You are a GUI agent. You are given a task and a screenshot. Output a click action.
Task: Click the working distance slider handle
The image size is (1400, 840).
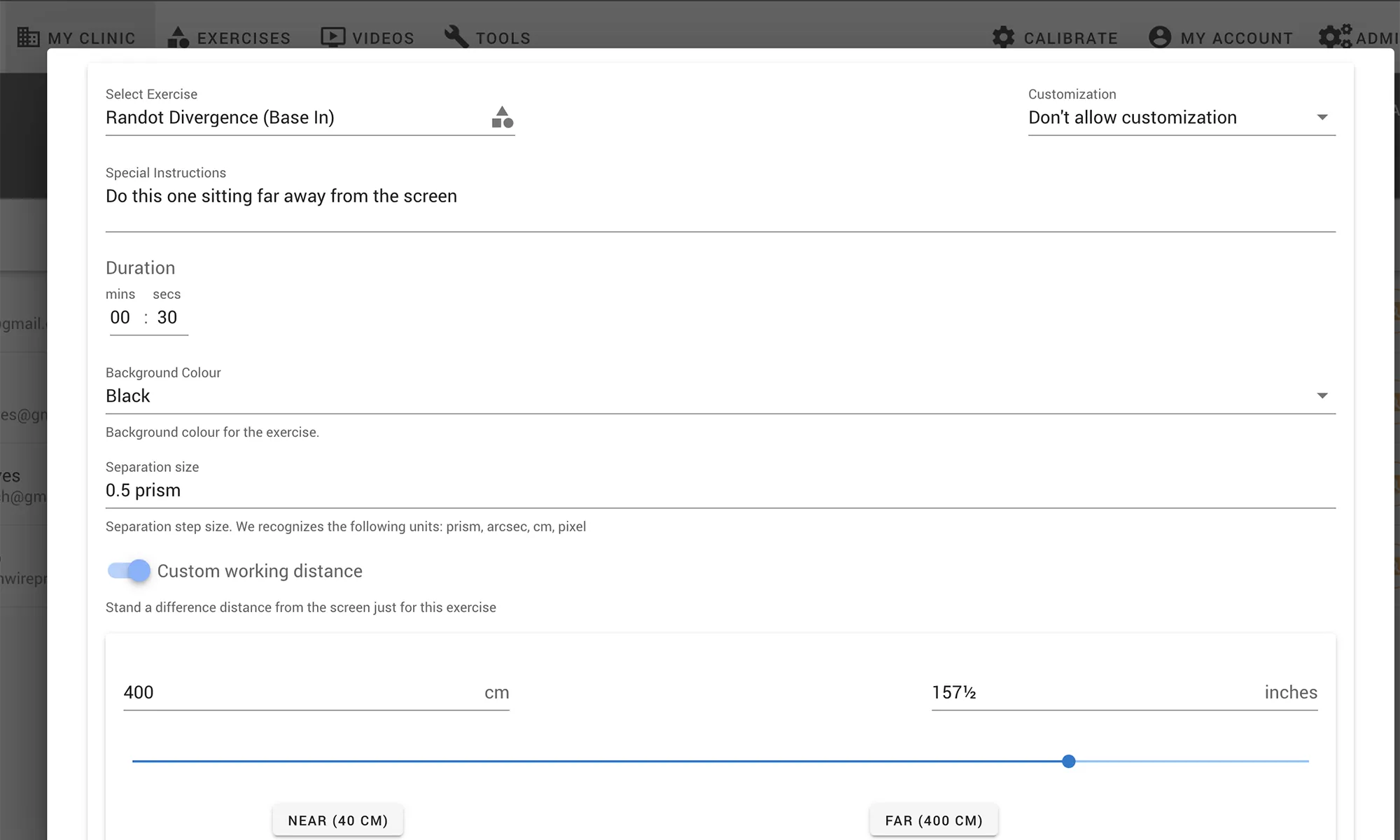[1068, 761]
